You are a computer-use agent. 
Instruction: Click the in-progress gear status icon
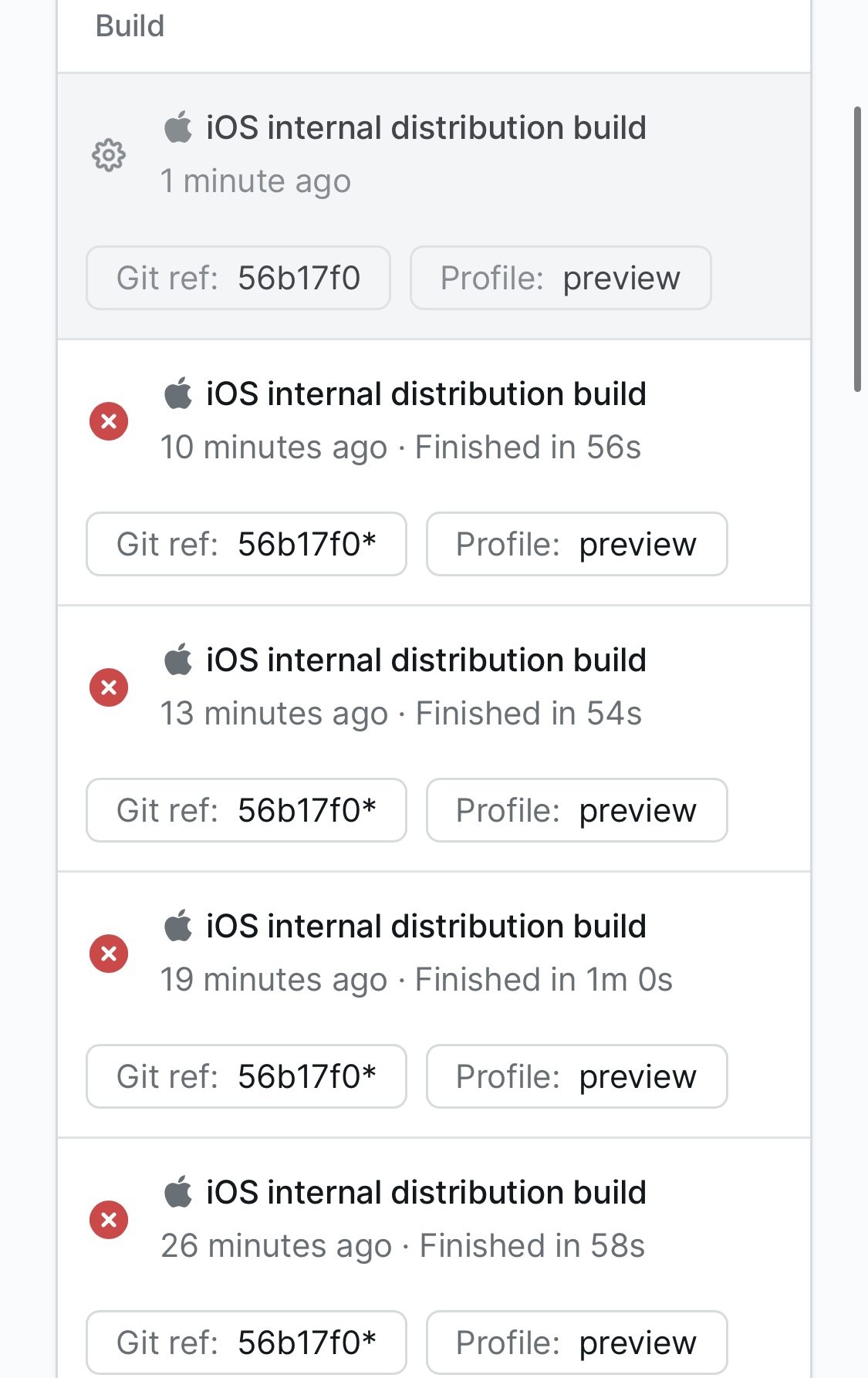pyautogui.click(x=109, y=155)
